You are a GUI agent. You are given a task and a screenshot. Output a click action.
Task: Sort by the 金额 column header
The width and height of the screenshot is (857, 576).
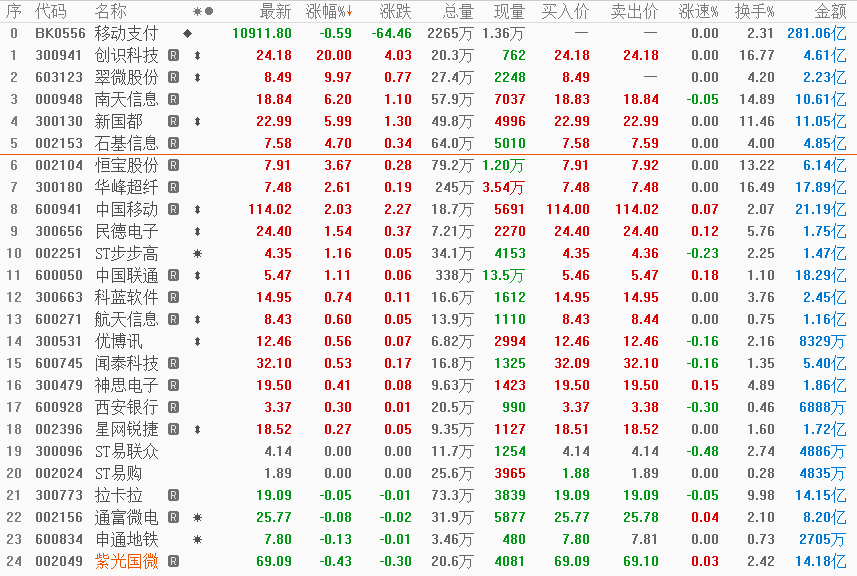(x=829, y=11)
